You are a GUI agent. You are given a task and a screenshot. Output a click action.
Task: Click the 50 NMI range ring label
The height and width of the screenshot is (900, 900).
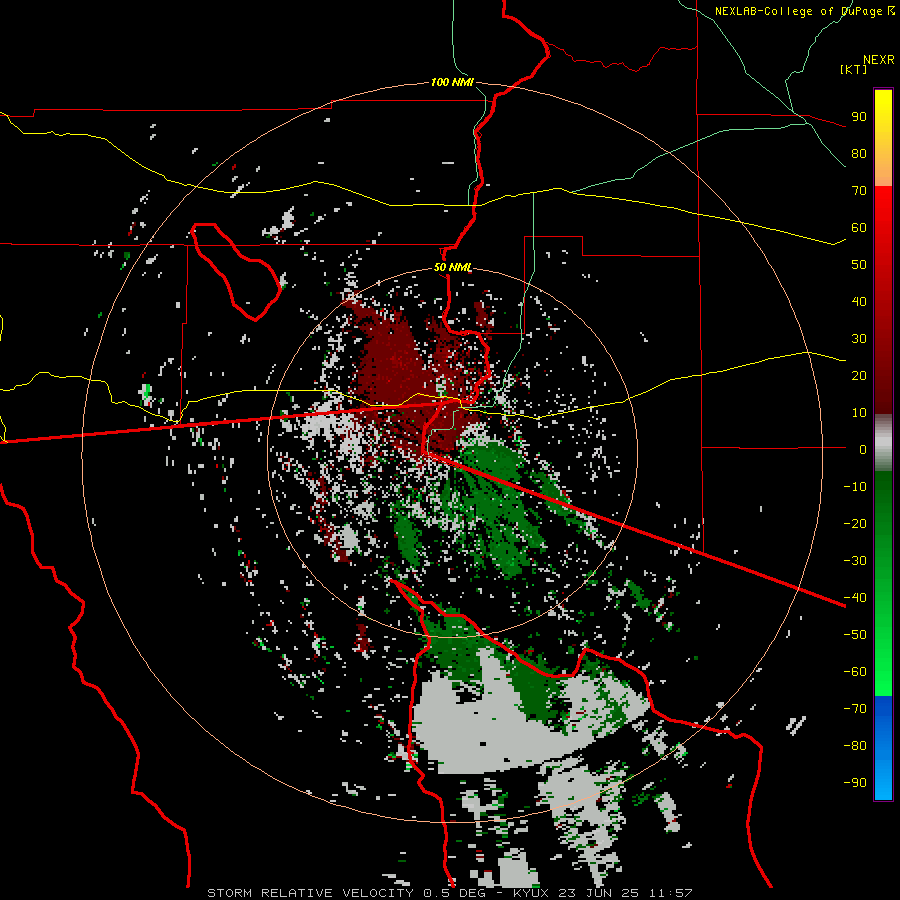(x=452, y=267)
